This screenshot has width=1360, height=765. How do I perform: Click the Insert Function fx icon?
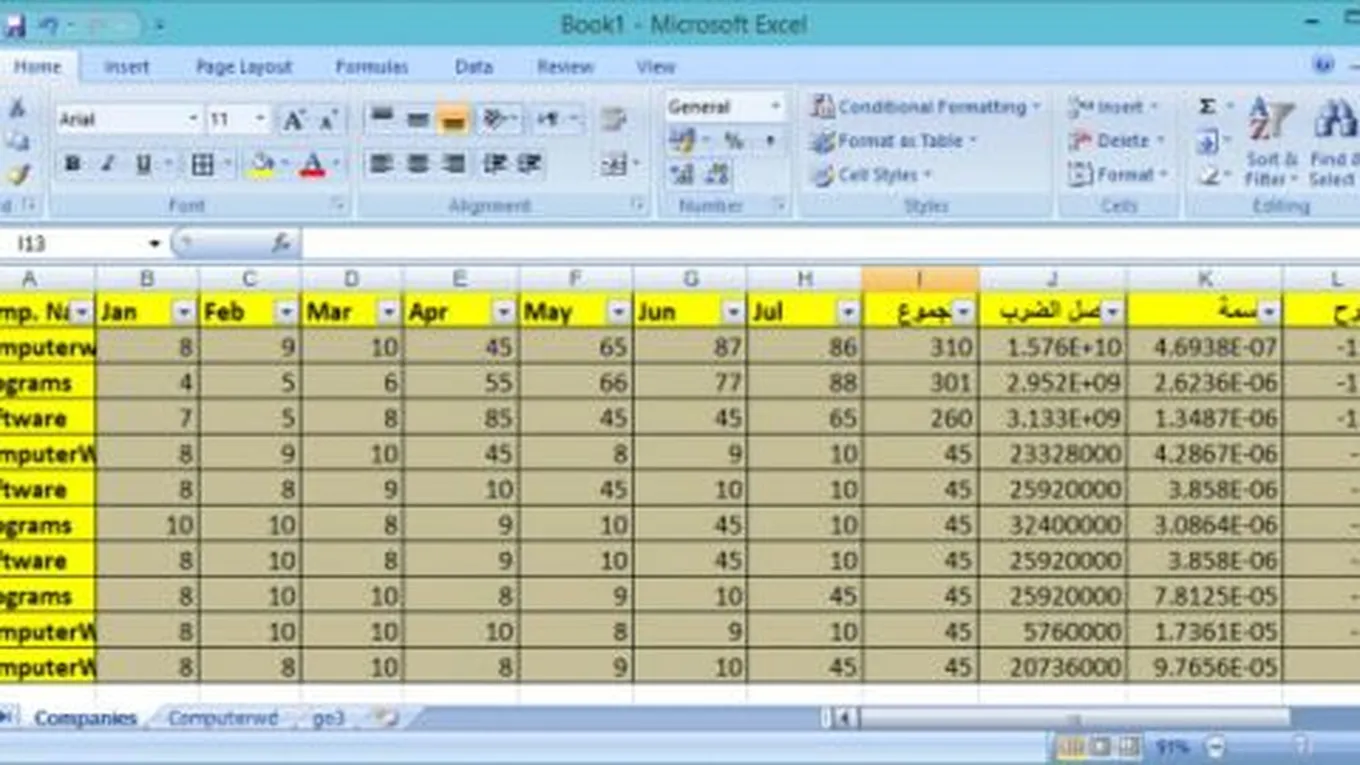point(281,243)
